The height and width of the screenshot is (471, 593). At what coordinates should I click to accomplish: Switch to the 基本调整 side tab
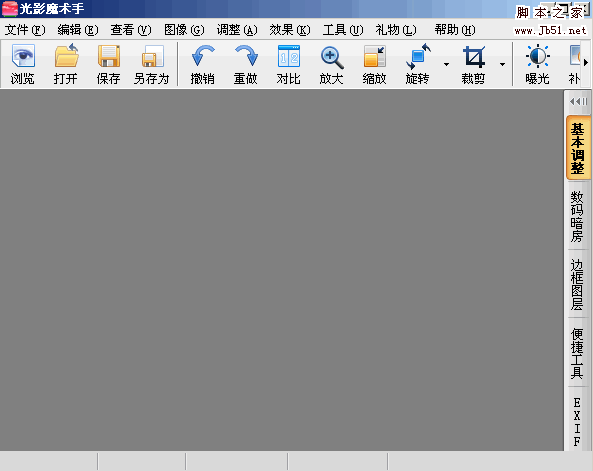[577, 148]
